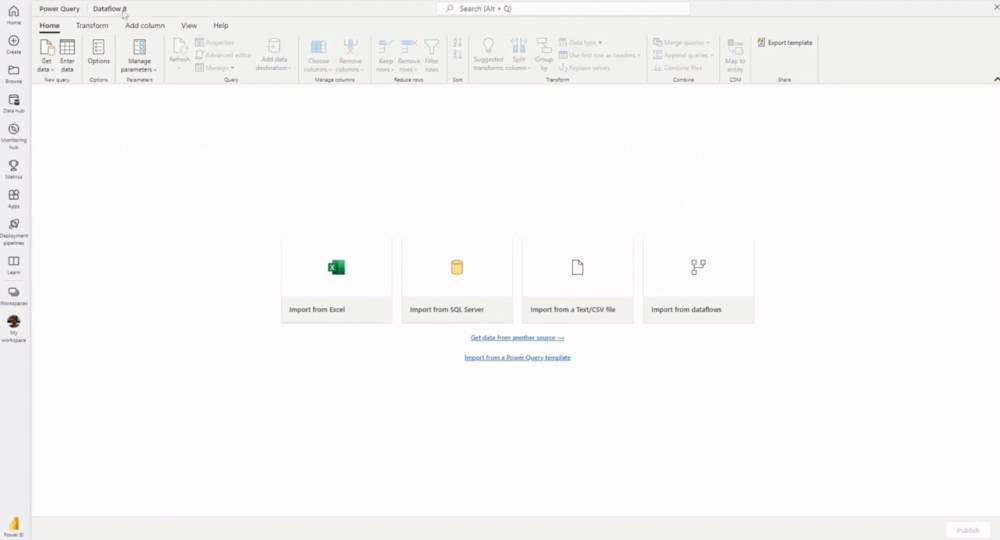1000x540 pixels.
Task: Click the Choose columns icon
Action: coord(318,47)
